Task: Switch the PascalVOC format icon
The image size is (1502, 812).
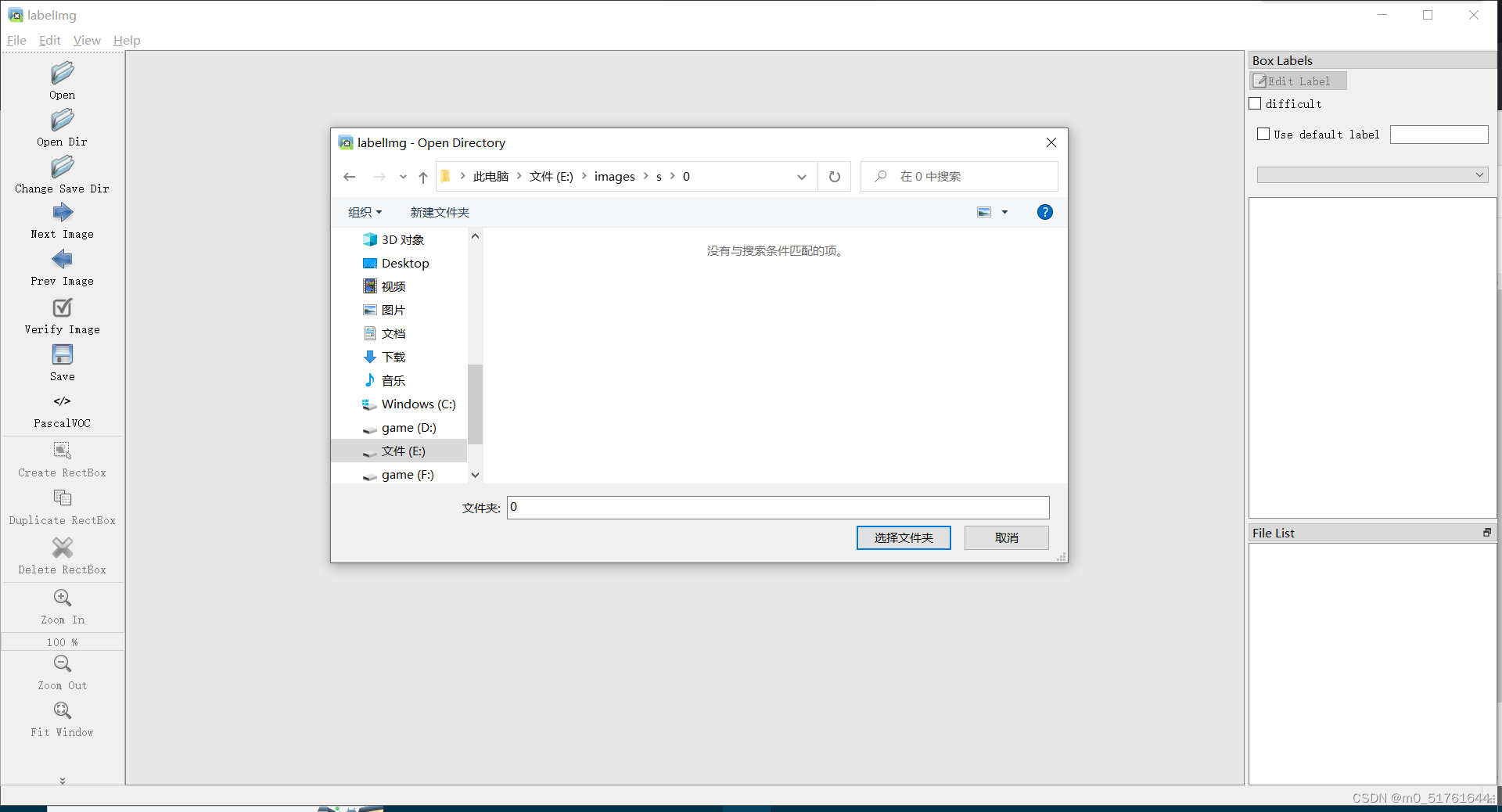Action: pos(63,401)
